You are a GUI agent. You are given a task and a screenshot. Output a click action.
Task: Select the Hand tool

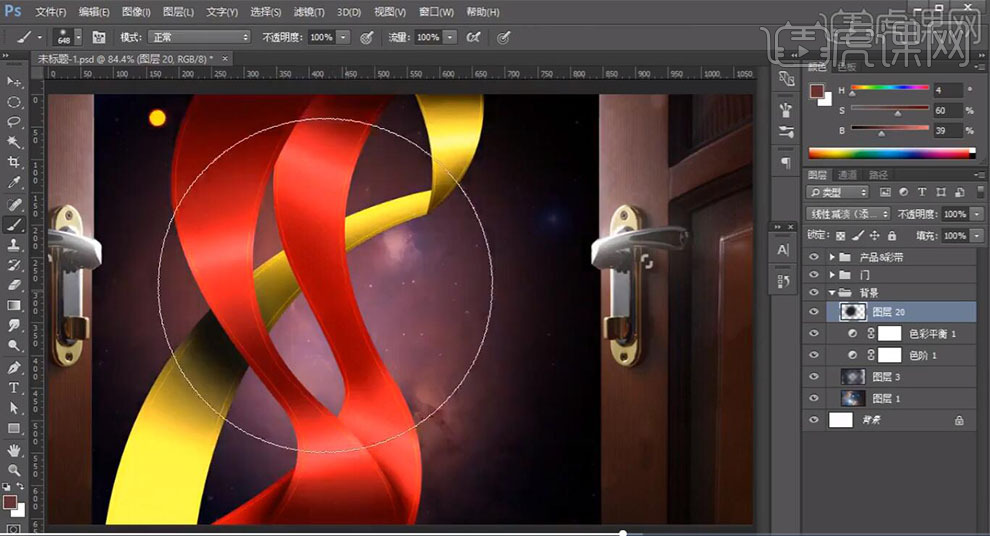point(14,449)
